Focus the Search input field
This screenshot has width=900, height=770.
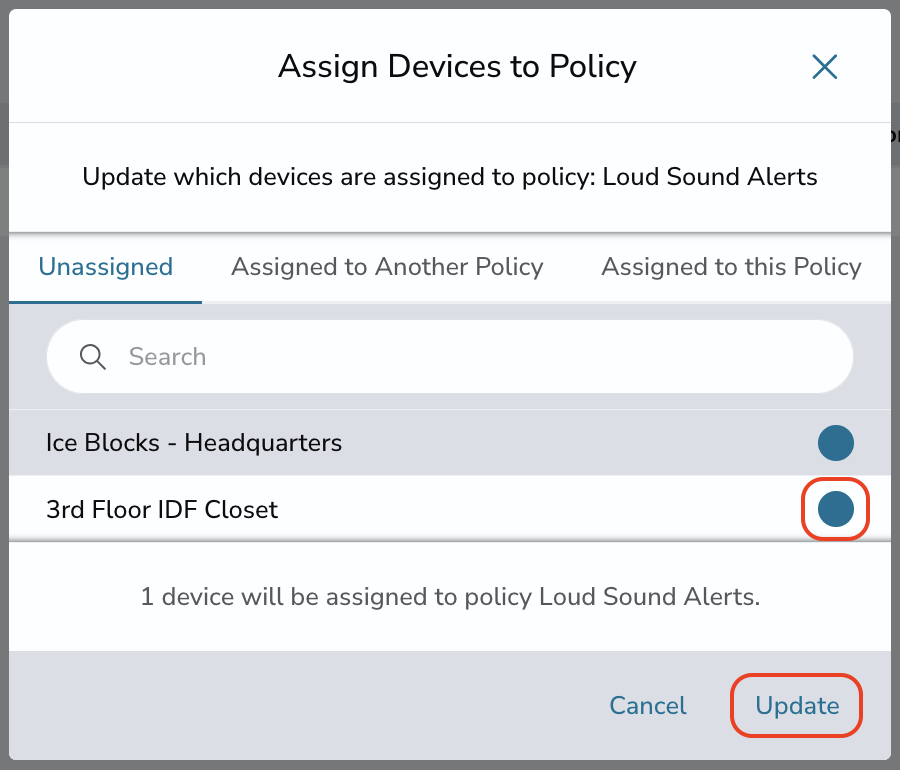pos(450,357)
